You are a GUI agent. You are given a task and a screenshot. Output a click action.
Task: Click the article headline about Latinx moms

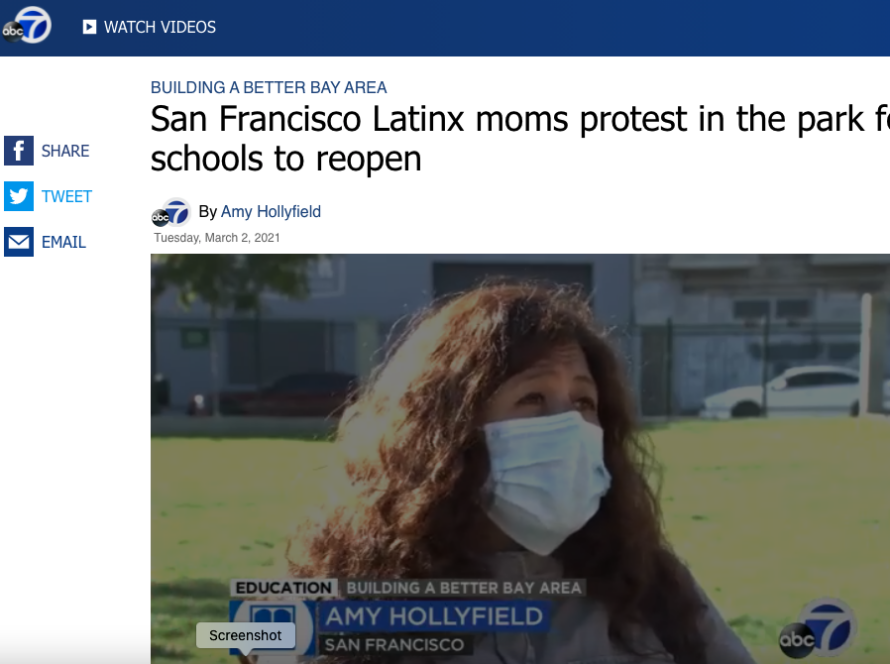[x=519, y=138]
